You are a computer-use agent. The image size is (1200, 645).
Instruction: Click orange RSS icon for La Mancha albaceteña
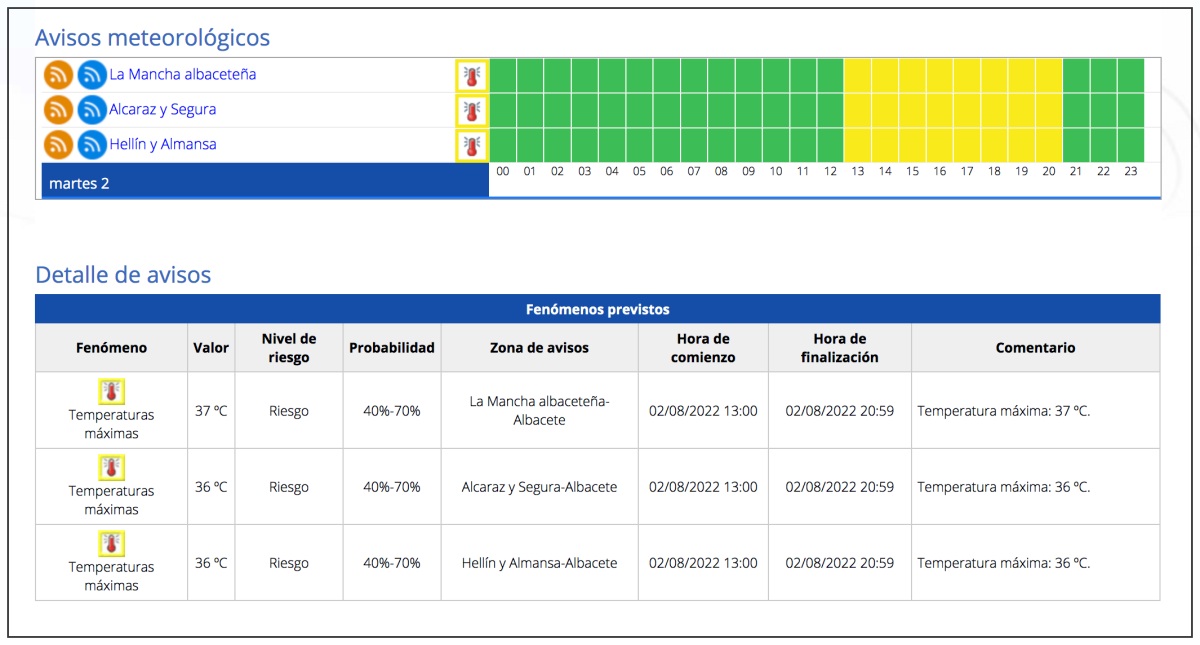pos(58,75)
